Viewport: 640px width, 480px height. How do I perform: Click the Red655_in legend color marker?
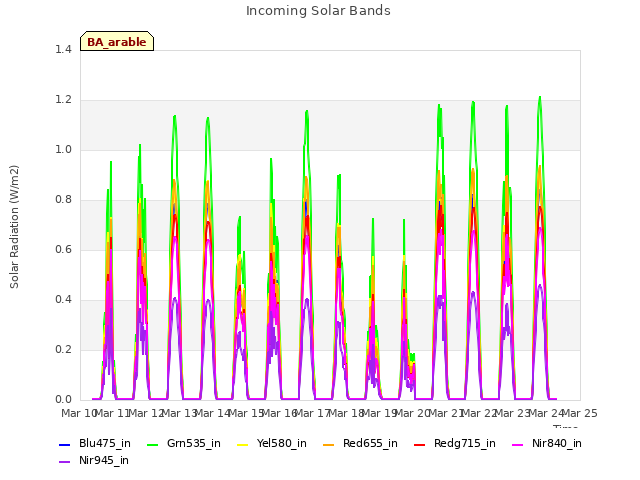(329, 444)
